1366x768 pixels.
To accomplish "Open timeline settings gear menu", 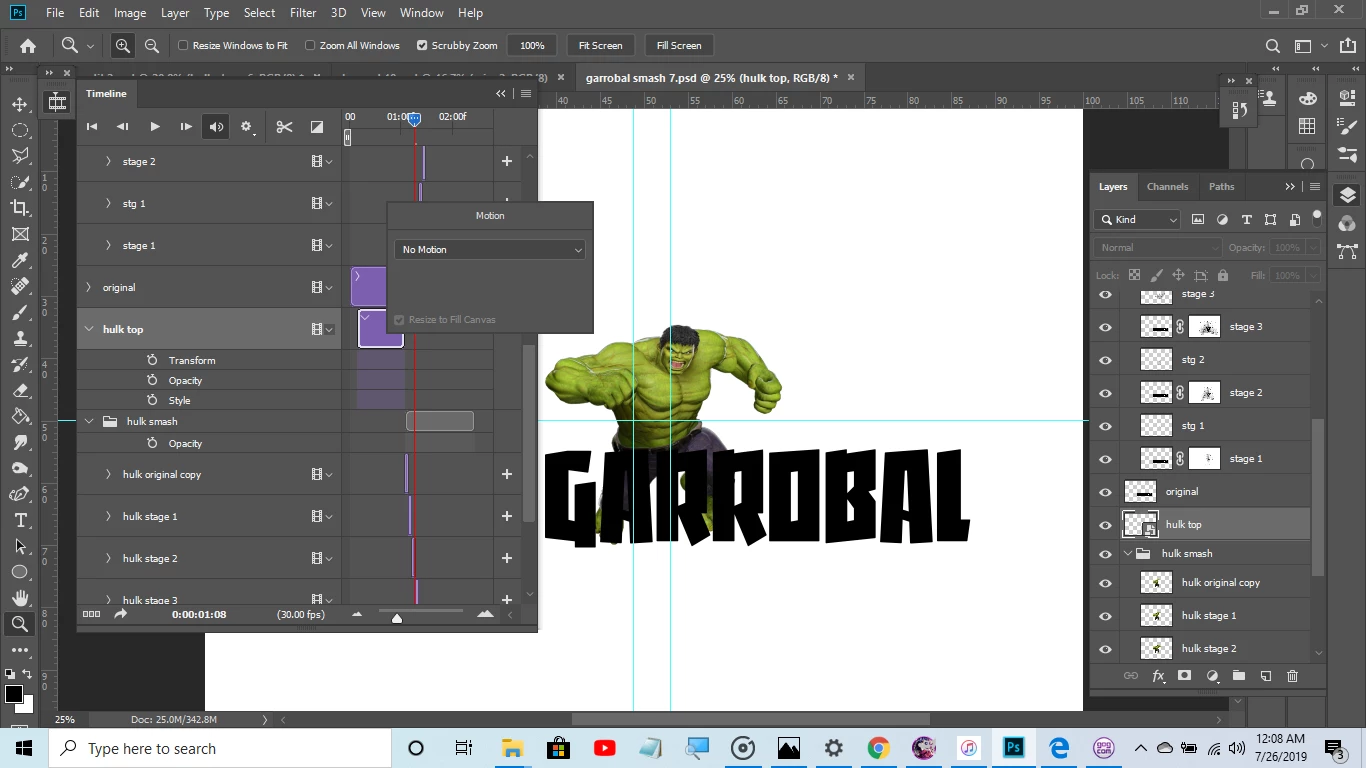I will click(247, 126).
